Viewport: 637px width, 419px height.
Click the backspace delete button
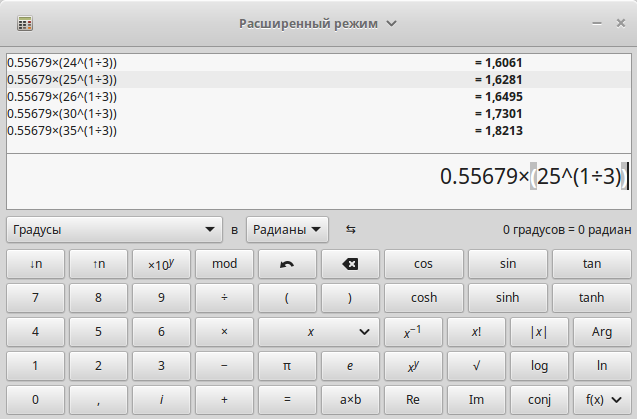pyautogui.click(x=350, y=264)
